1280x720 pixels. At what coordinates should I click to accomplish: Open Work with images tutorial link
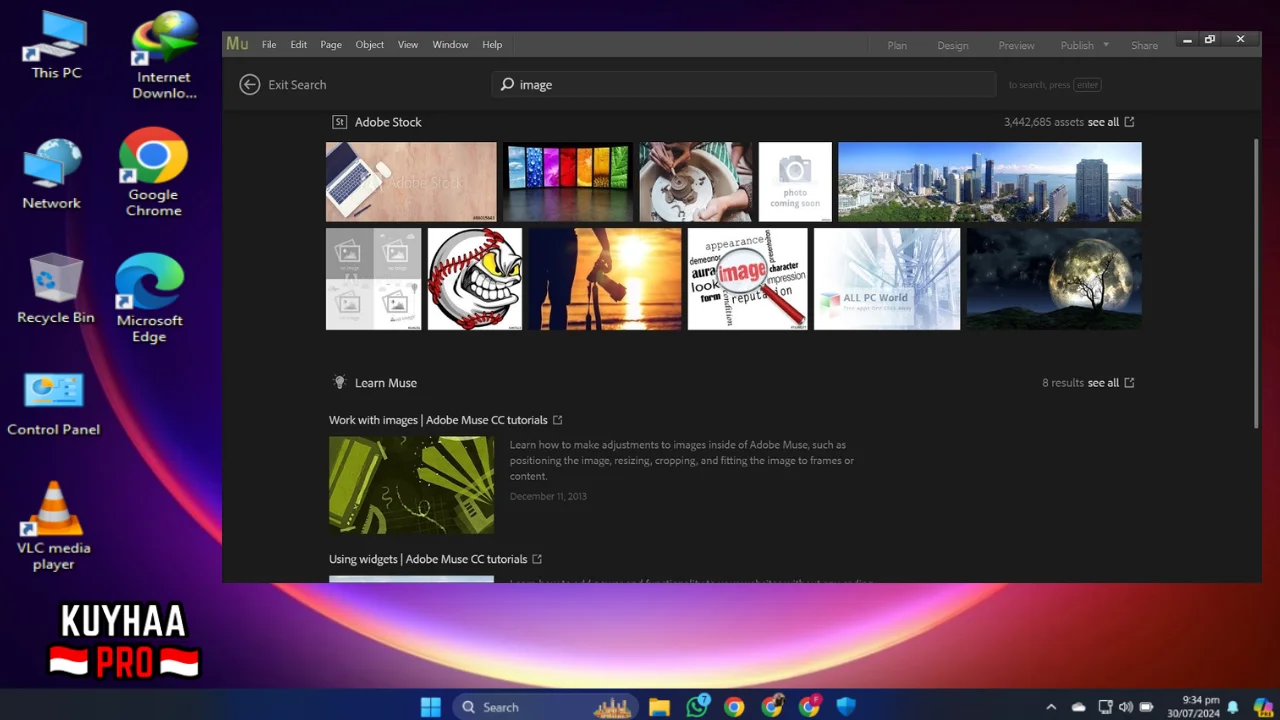pyautogui.click(x=438, y=420)
